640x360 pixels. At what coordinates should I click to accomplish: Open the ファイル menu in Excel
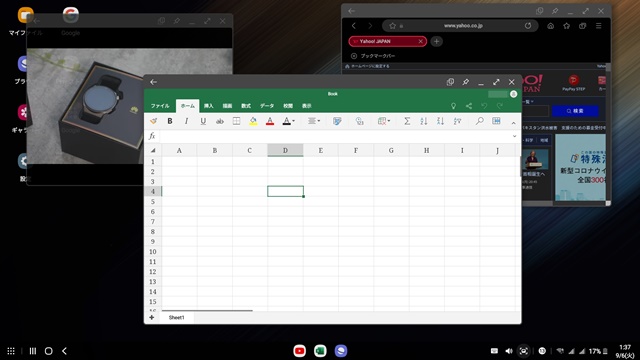coord(160,106)
